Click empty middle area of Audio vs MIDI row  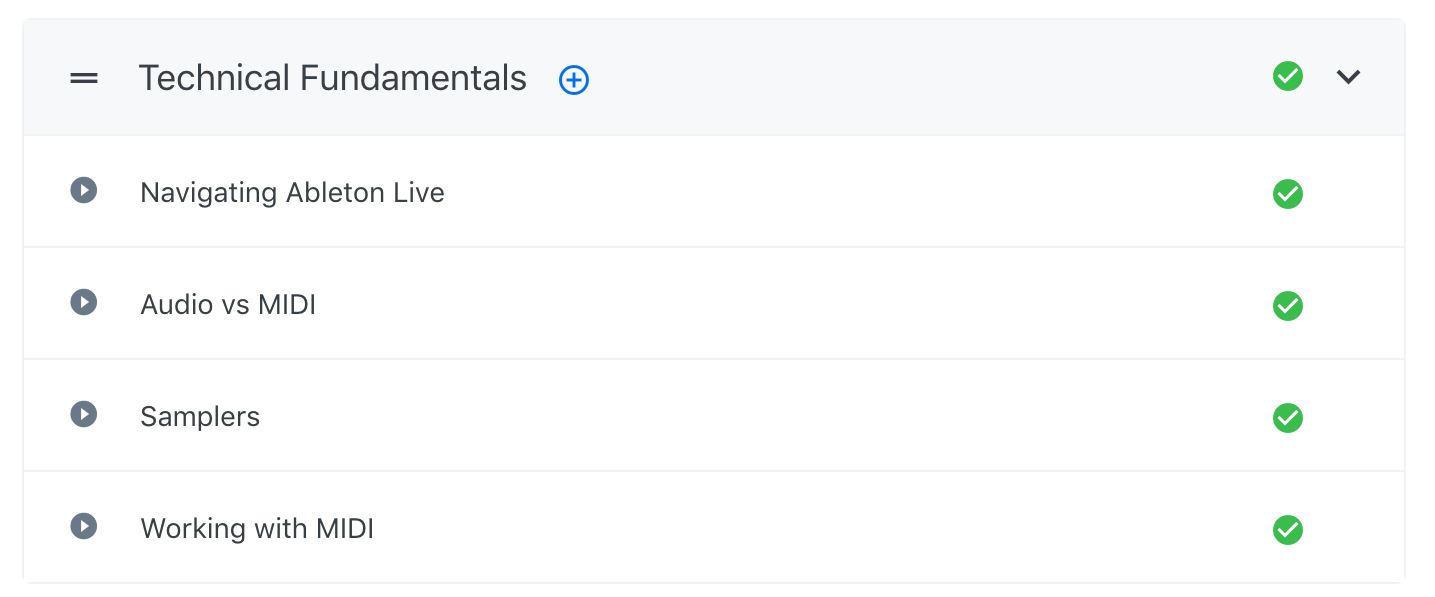click(750, 304)
